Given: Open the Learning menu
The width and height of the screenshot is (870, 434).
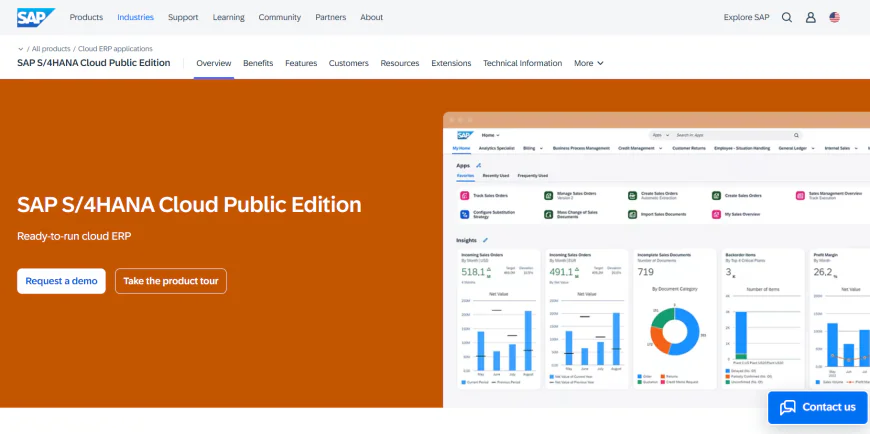Looking at the screenshot, I should coord(229,17).
